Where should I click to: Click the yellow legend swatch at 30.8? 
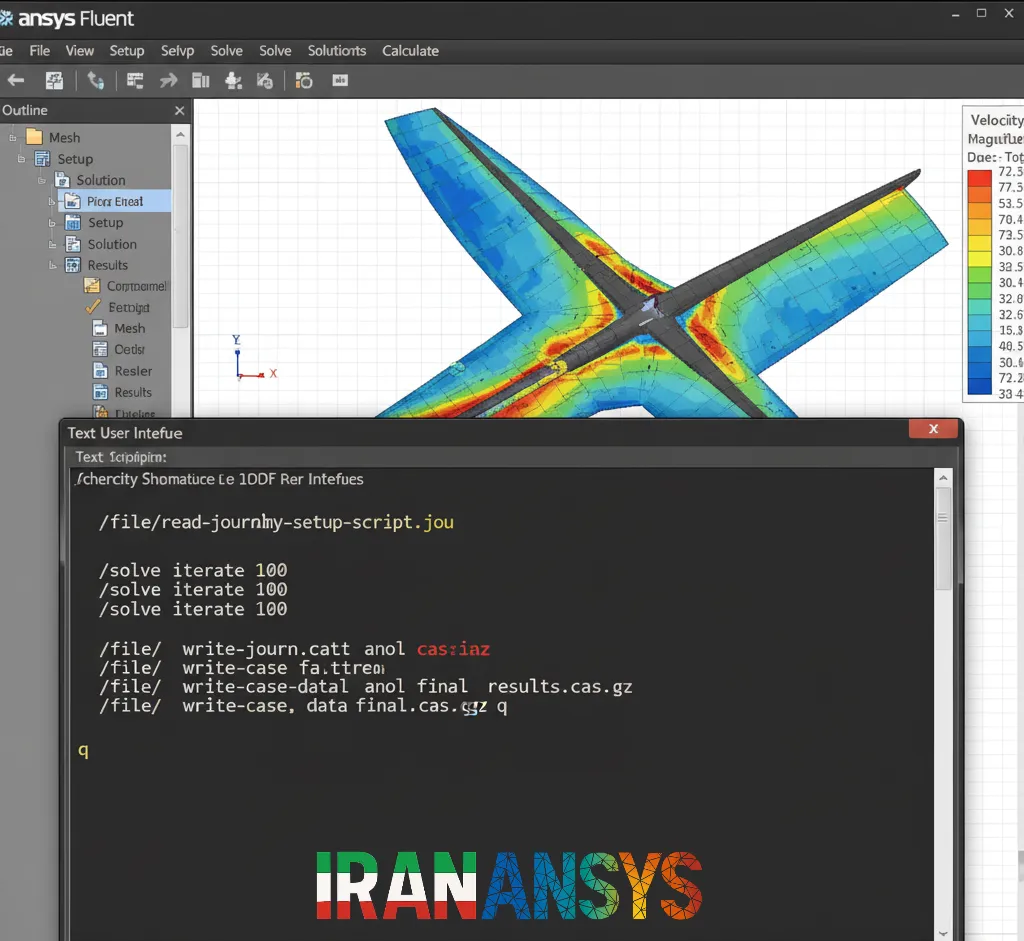(980, 243)
